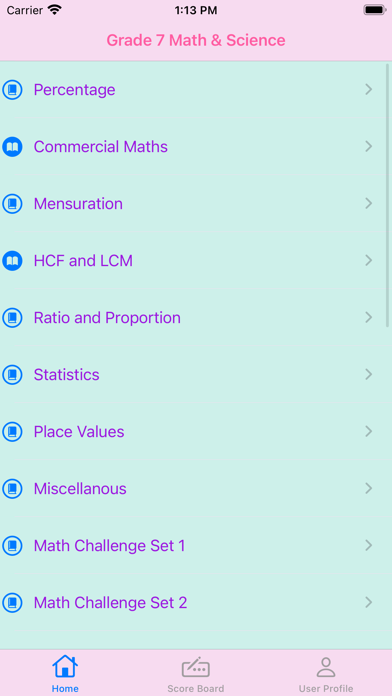
Task: Choose the Math Challenge Set 1 label
Action: tap(109, 546)
